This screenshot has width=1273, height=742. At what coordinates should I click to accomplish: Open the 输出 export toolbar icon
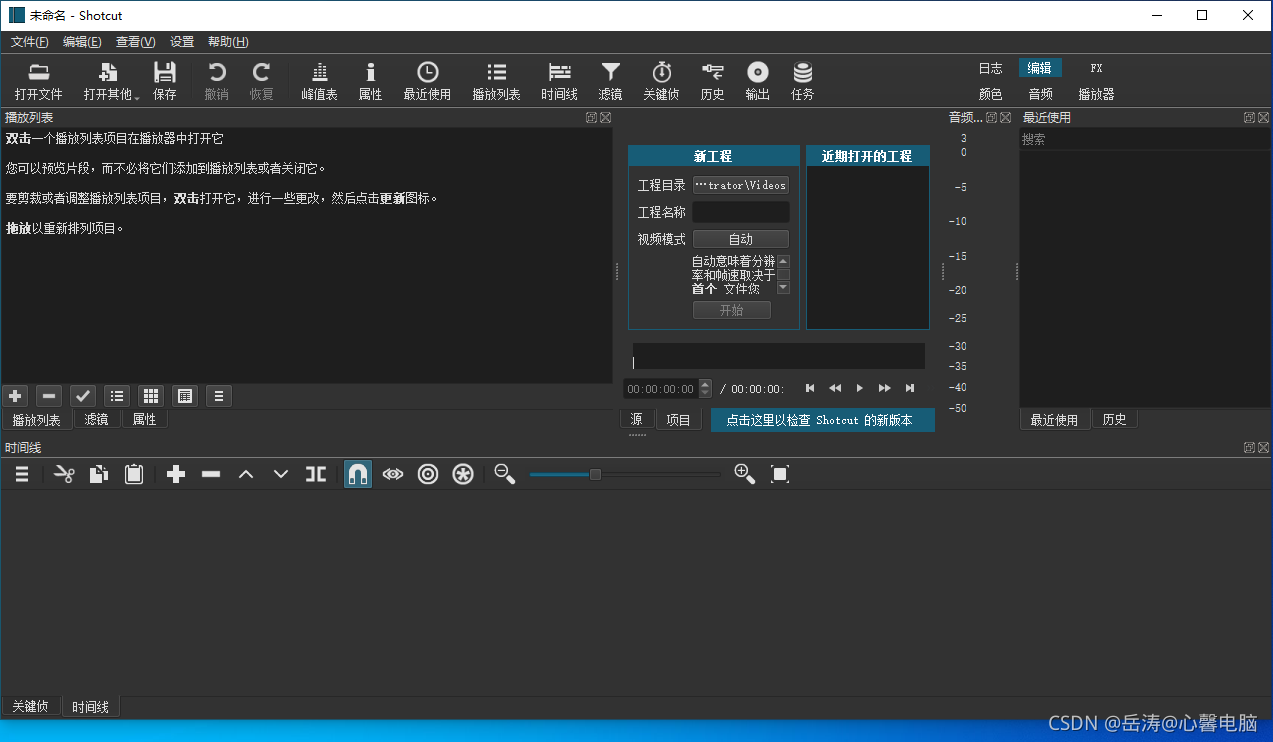[757, 81]
